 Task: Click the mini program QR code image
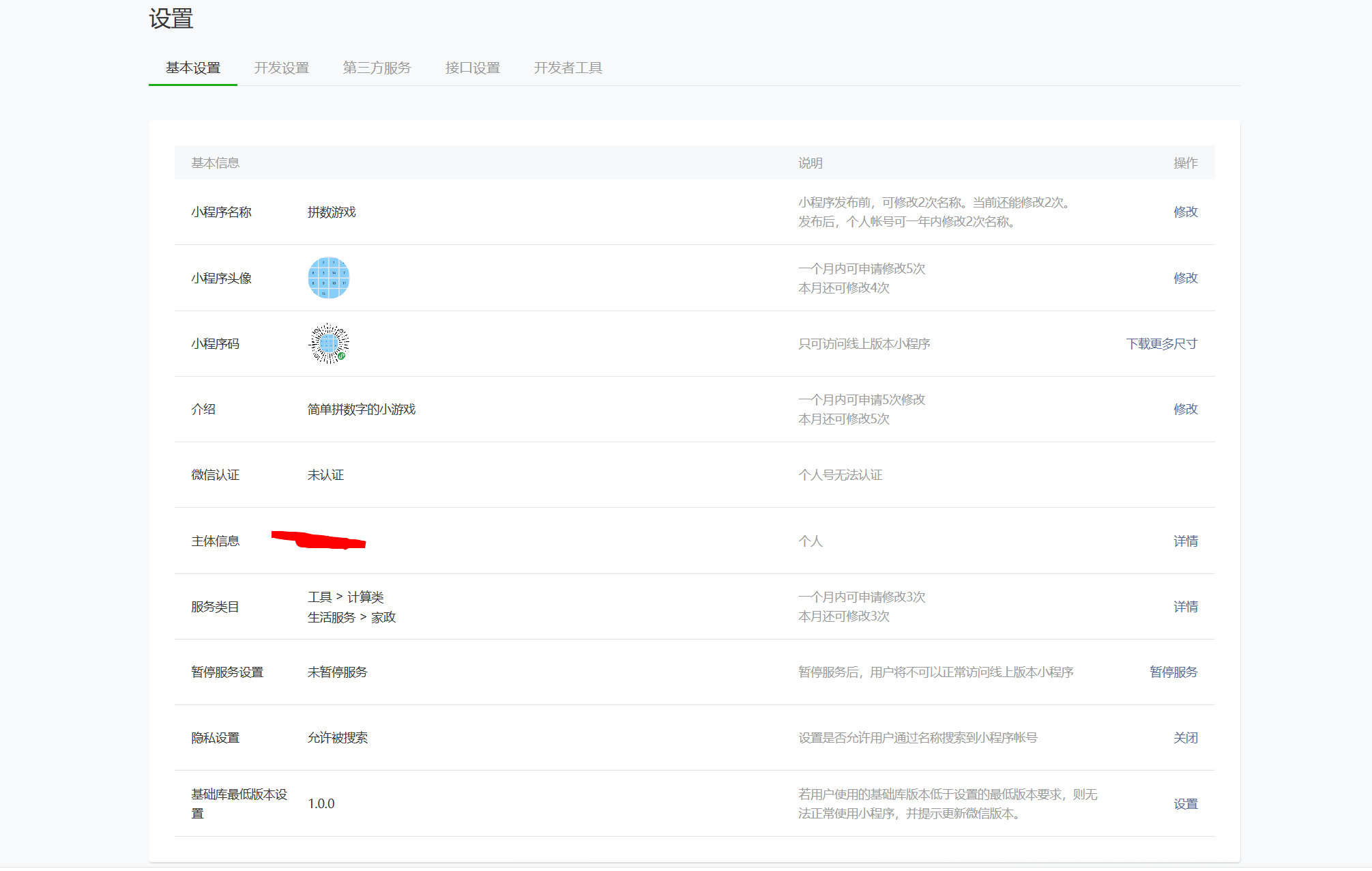pos(328,343)
